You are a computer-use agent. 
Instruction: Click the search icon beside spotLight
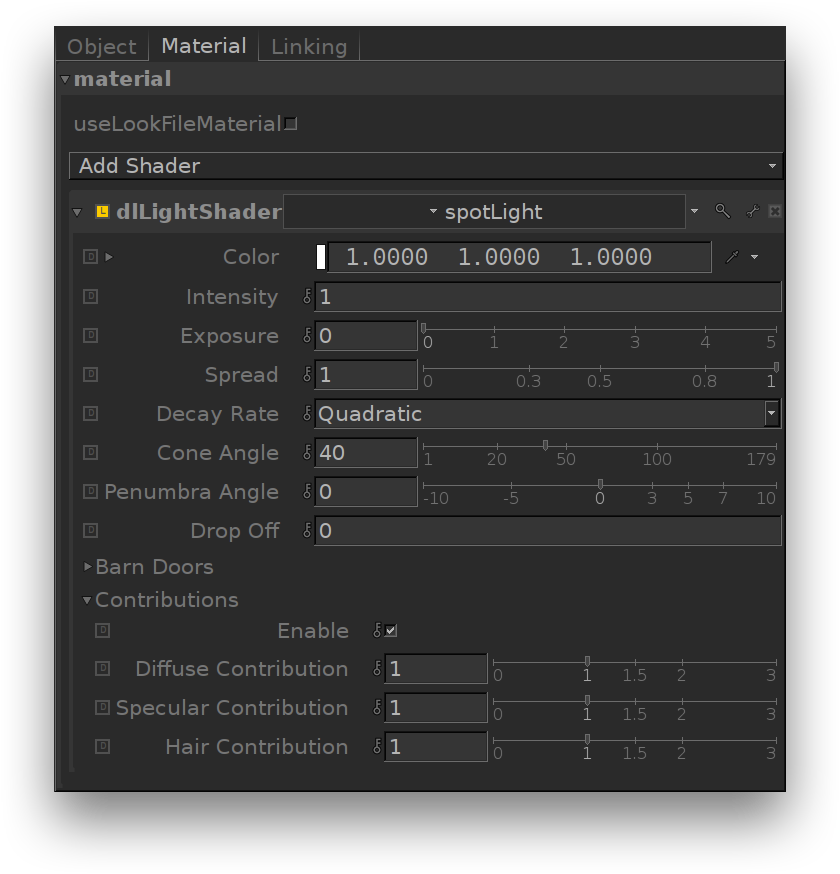pyautogui.click(x=722, y=212)
